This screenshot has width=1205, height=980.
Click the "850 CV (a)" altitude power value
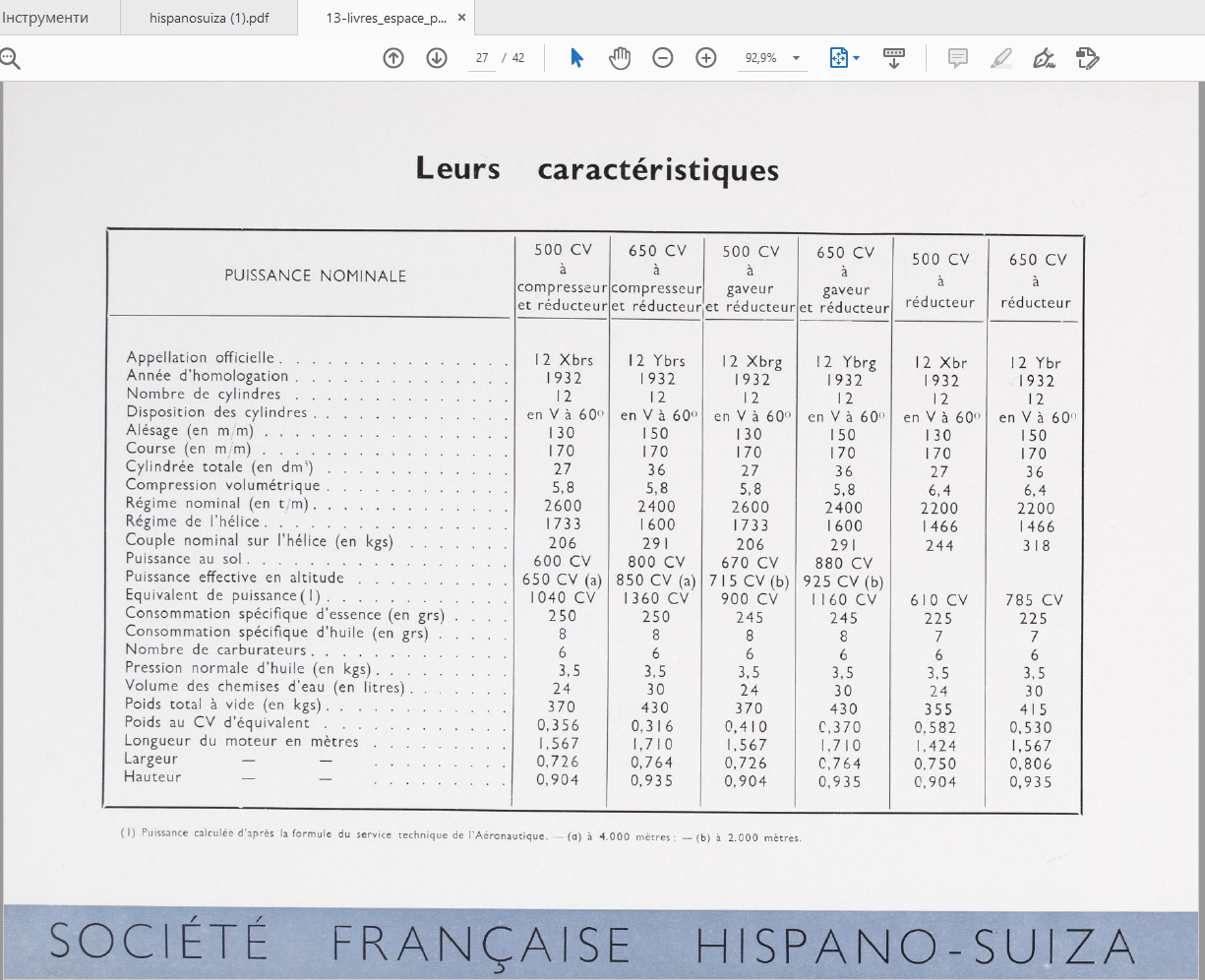tap(656, 580)
